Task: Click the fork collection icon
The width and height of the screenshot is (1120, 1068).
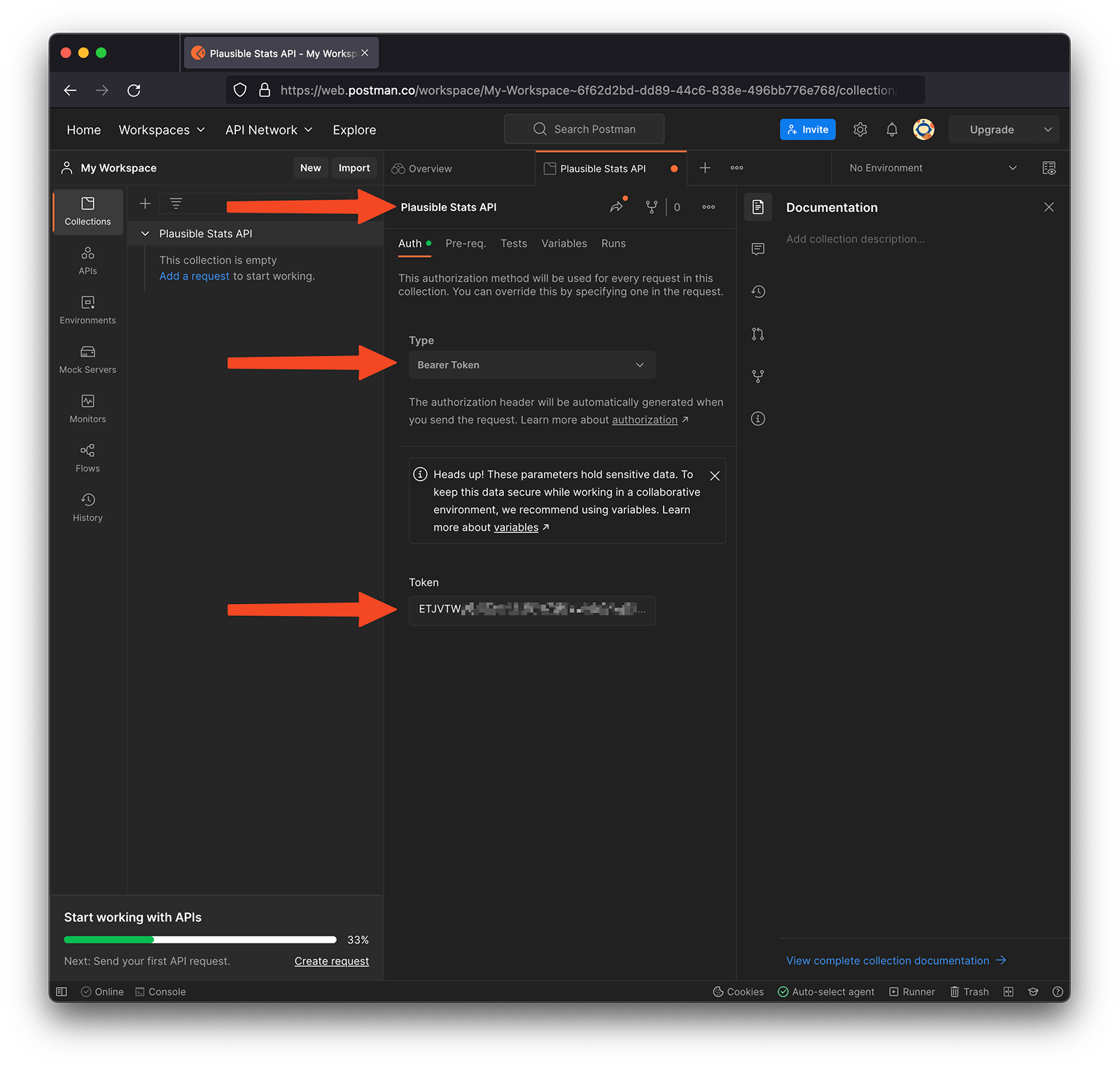Action: tap(652, 207)
